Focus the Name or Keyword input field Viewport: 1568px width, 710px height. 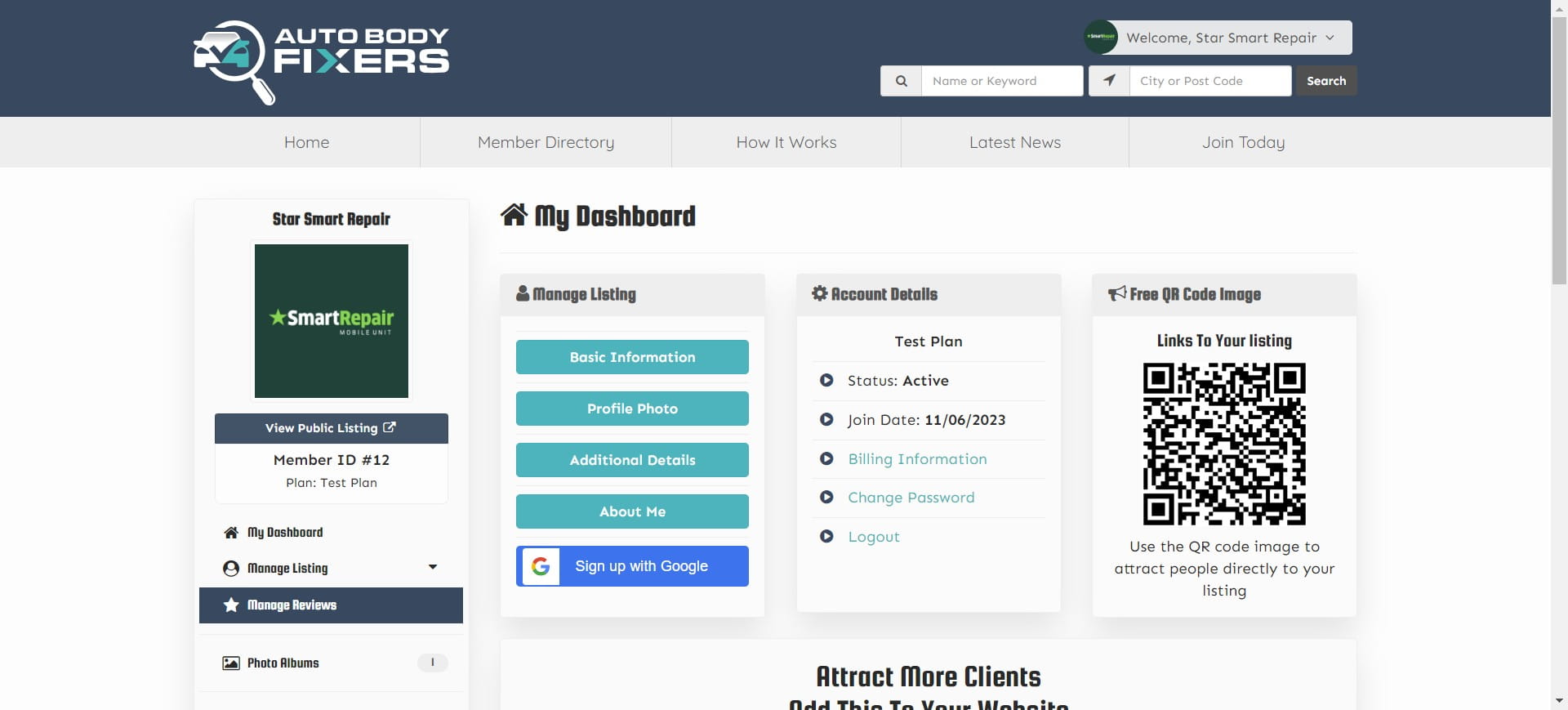point(1002,81)
